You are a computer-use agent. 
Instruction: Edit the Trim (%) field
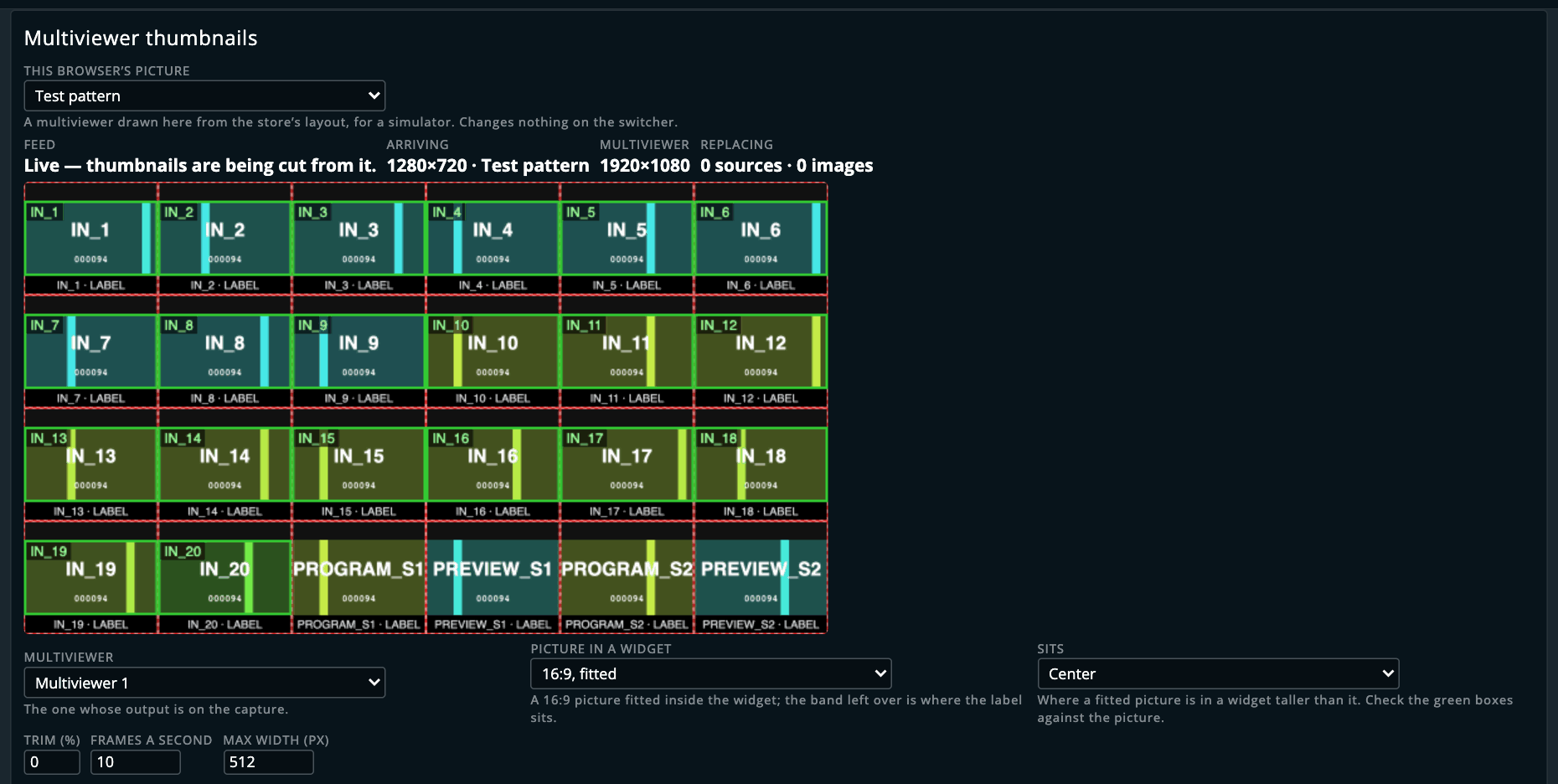point(52,761)
